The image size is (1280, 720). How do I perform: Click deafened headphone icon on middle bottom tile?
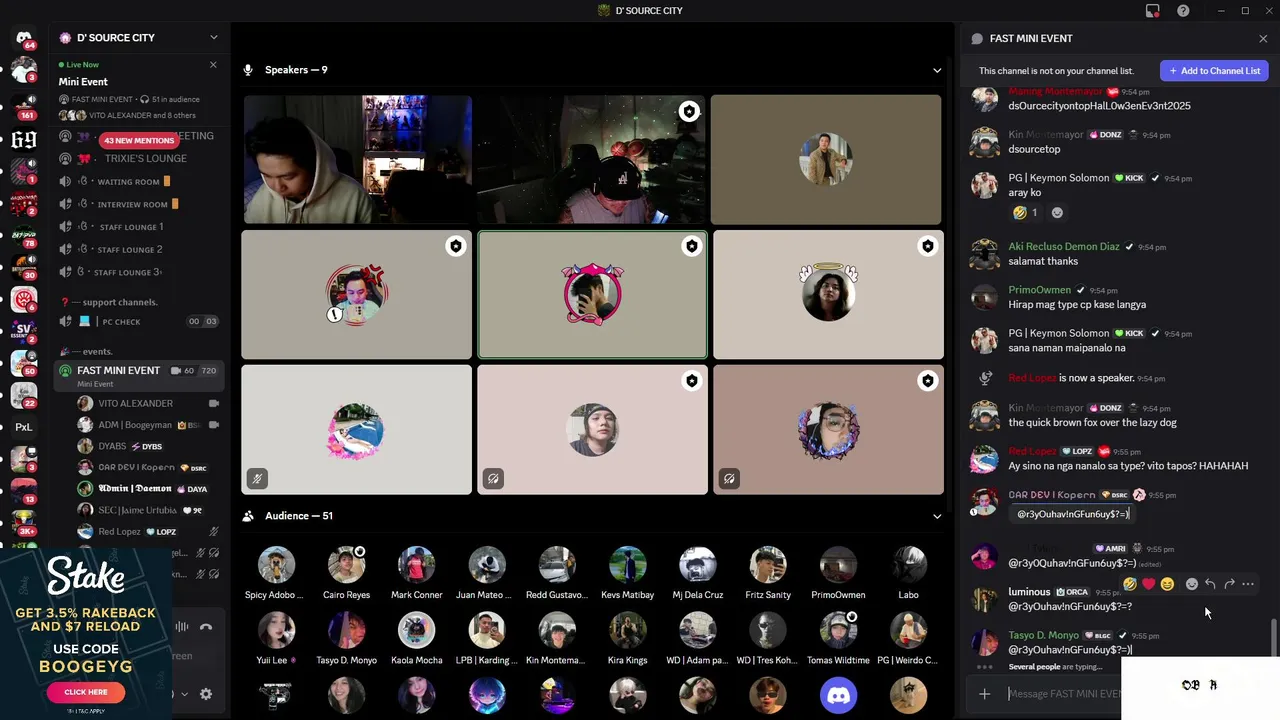pos(493,479)
